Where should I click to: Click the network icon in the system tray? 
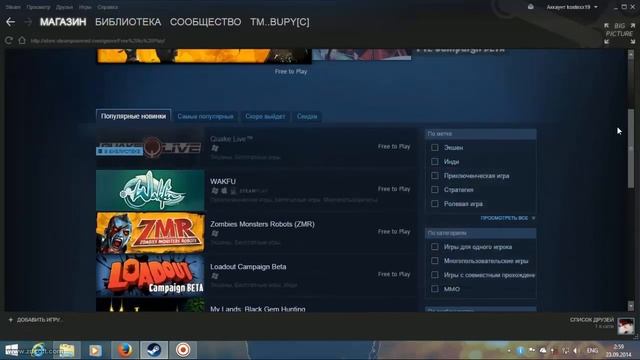pyautogui.click(x=565, y=351)
